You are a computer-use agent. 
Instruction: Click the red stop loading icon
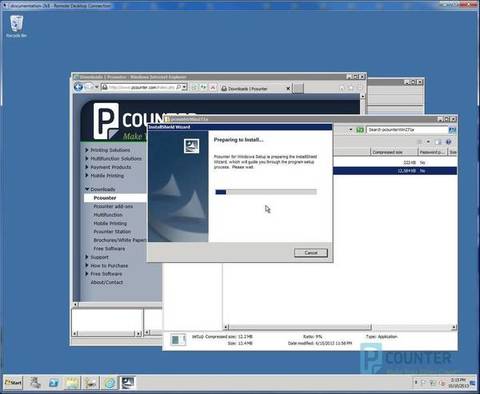[x=213, y=88]
